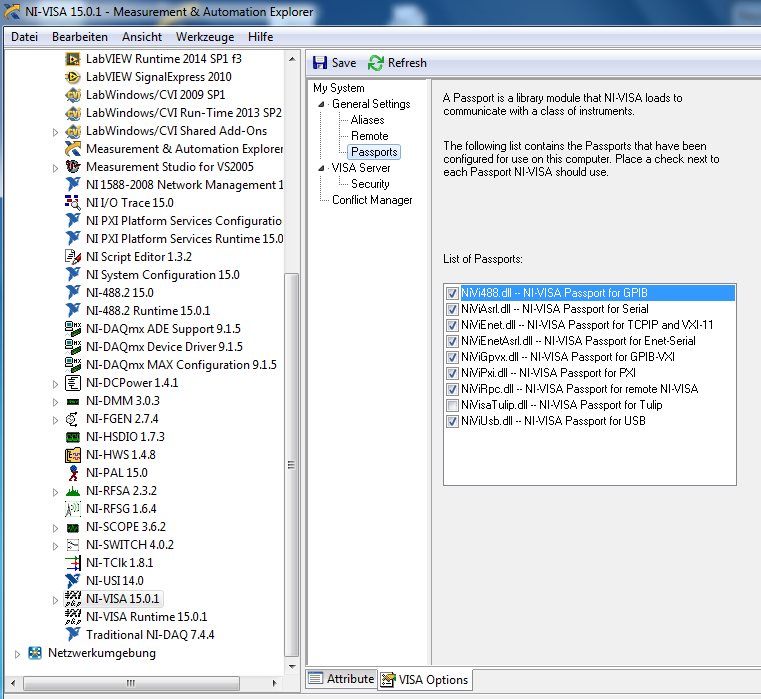This screenshot has width=761, height=699.
Task: Open the Hilfe menu
Action: coord(261,37)
